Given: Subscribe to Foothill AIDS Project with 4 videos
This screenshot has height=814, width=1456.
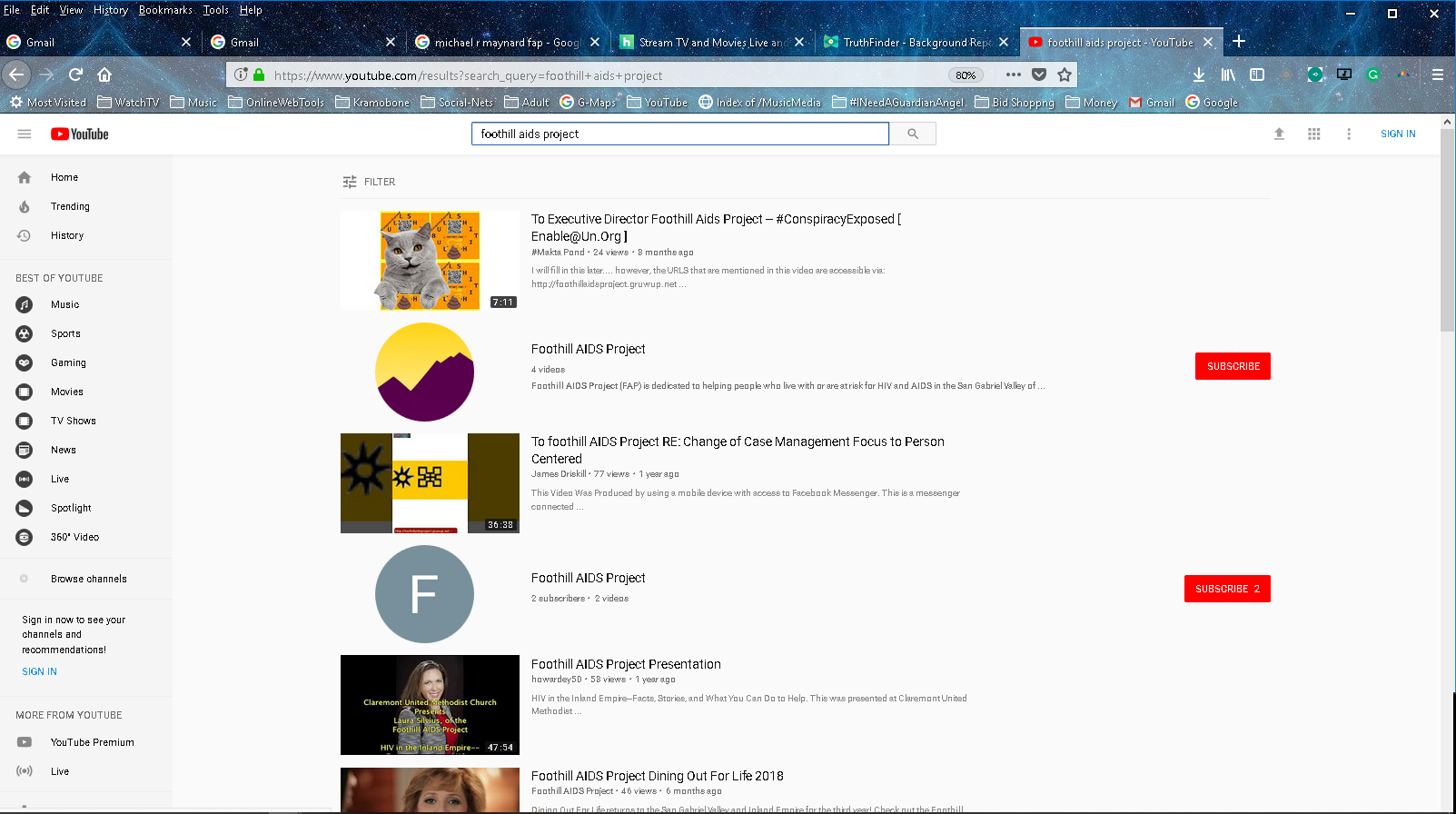Looking at the screenshot, I should point(1233,366).
